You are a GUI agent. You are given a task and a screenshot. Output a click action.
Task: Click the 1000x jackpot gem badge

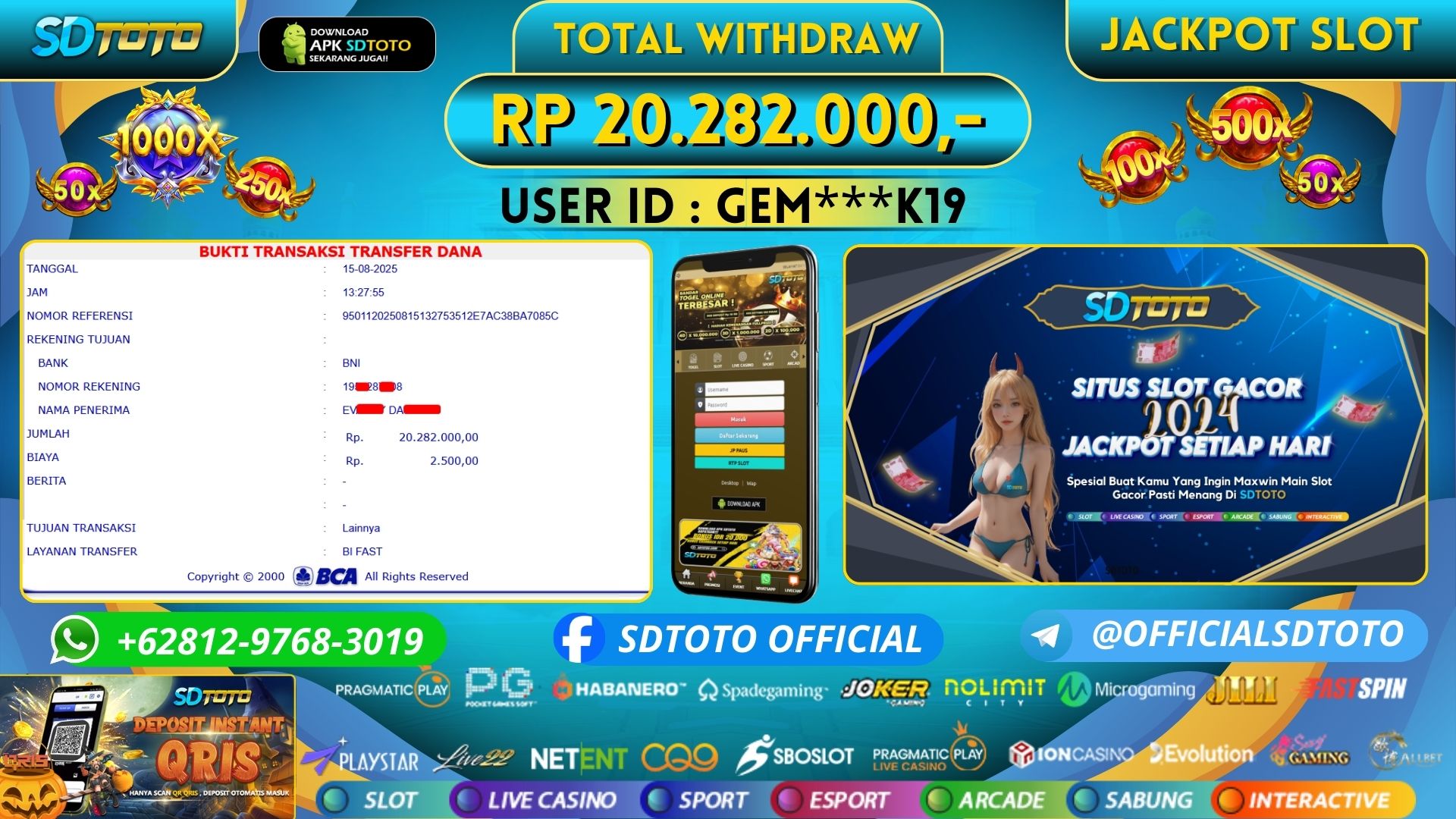[x=168, y=143]
